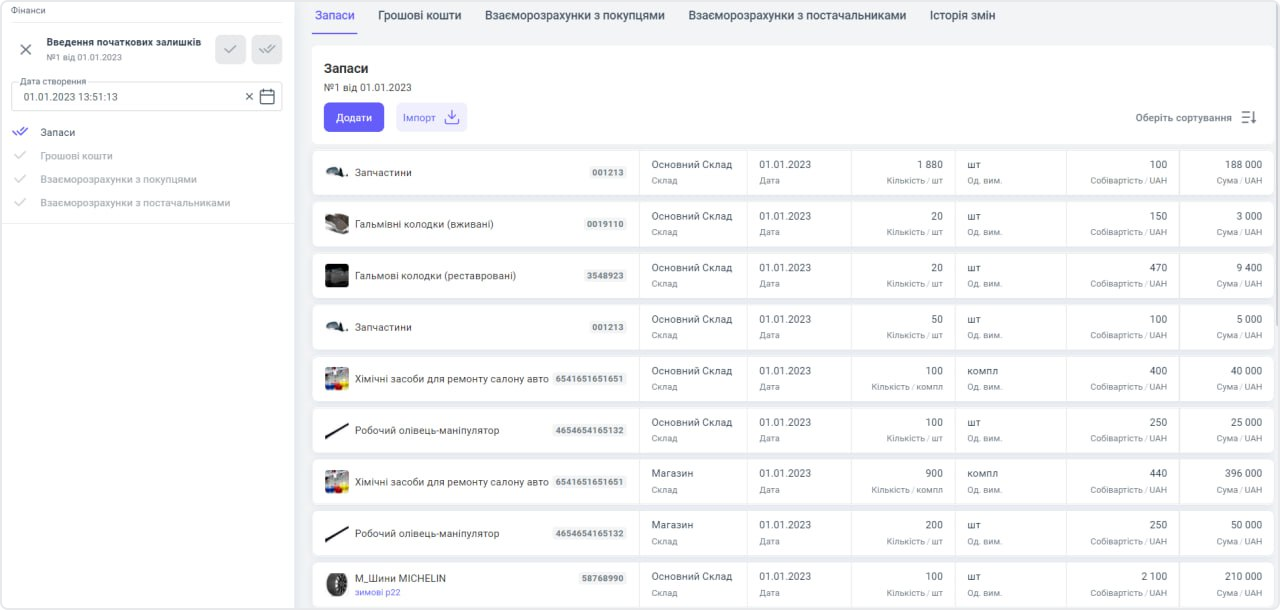Click the Імпорт download button
This screenshot has width=1280, height=610.
coord(431,117)
